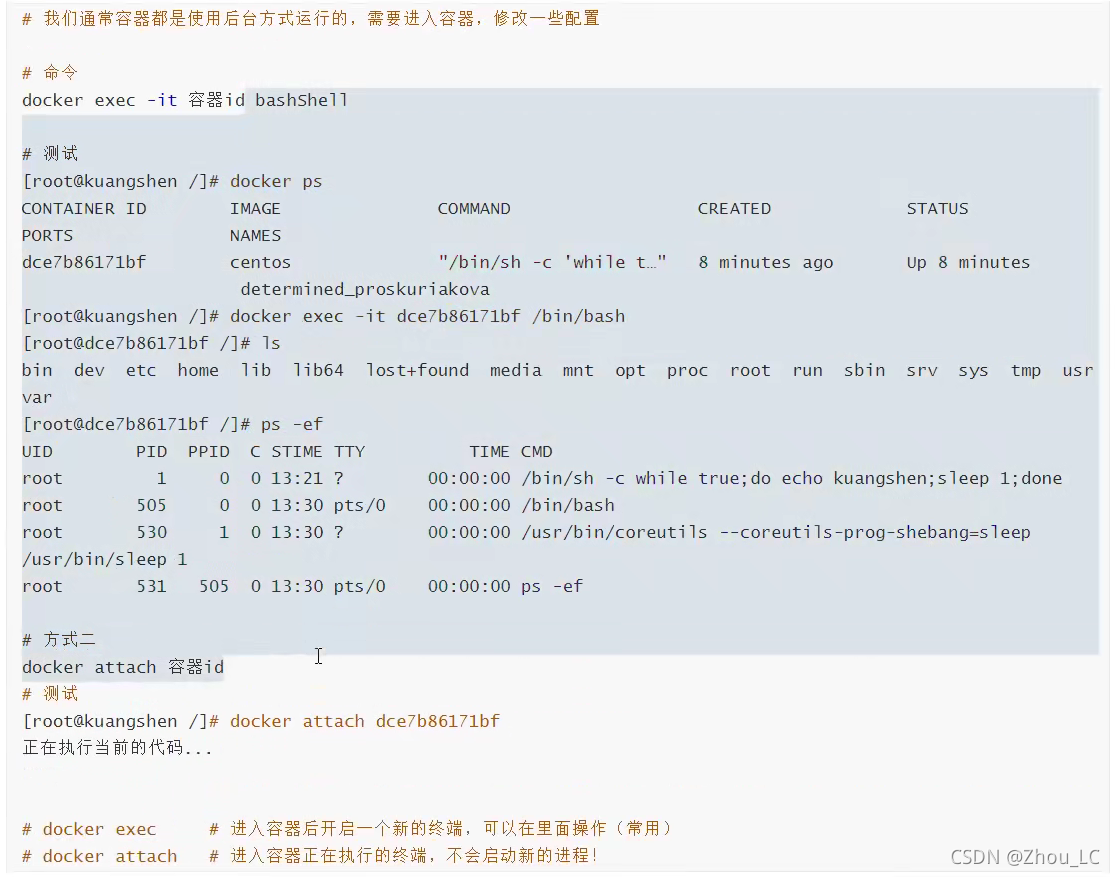Click '/usr/bin/coreutils --coreutils-prog-shebang=sleep' command
The width and height of the screenshot is (1115, 877).
coord(776,533)
